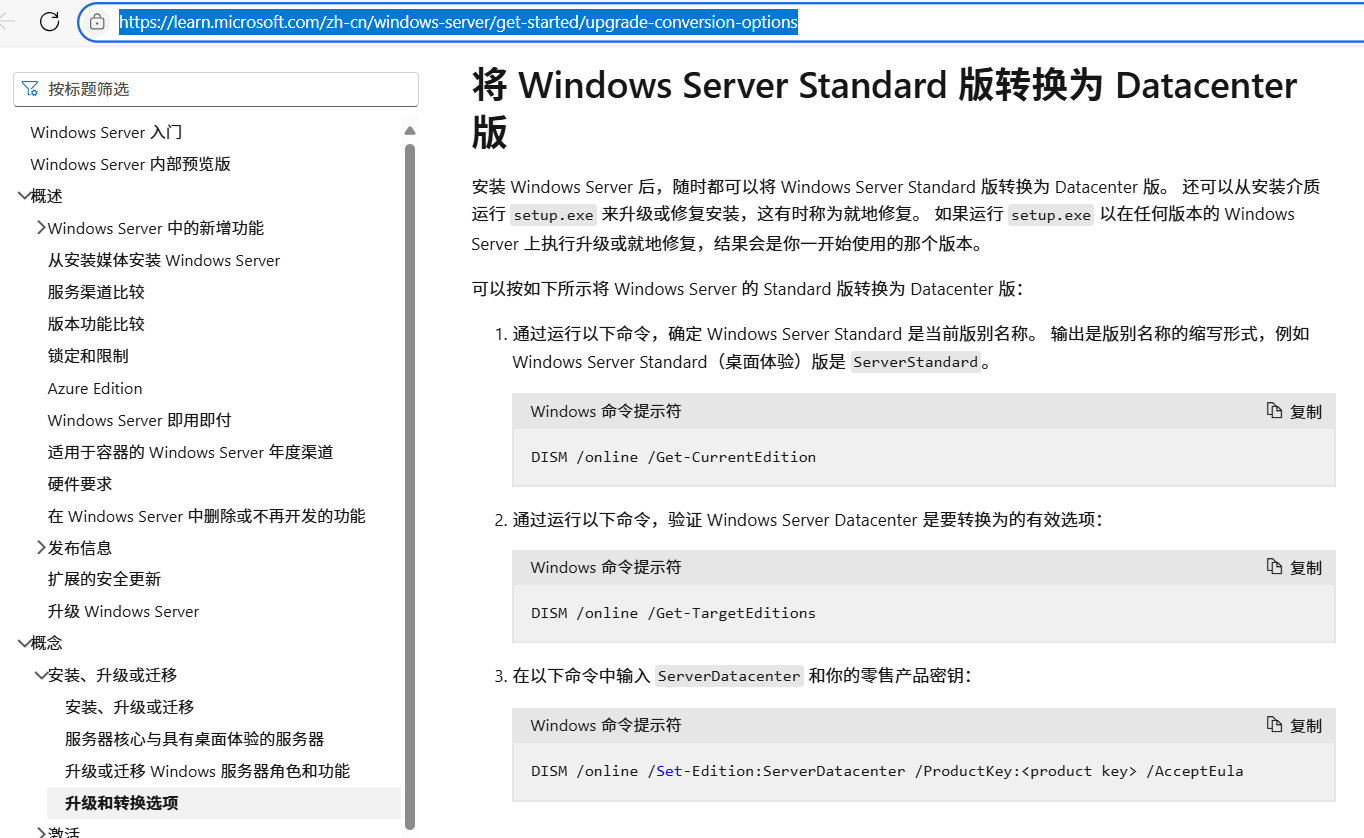Open 版本功能比较 page
Viewport: 1364px width, 838px height.
tap(96, 324)
